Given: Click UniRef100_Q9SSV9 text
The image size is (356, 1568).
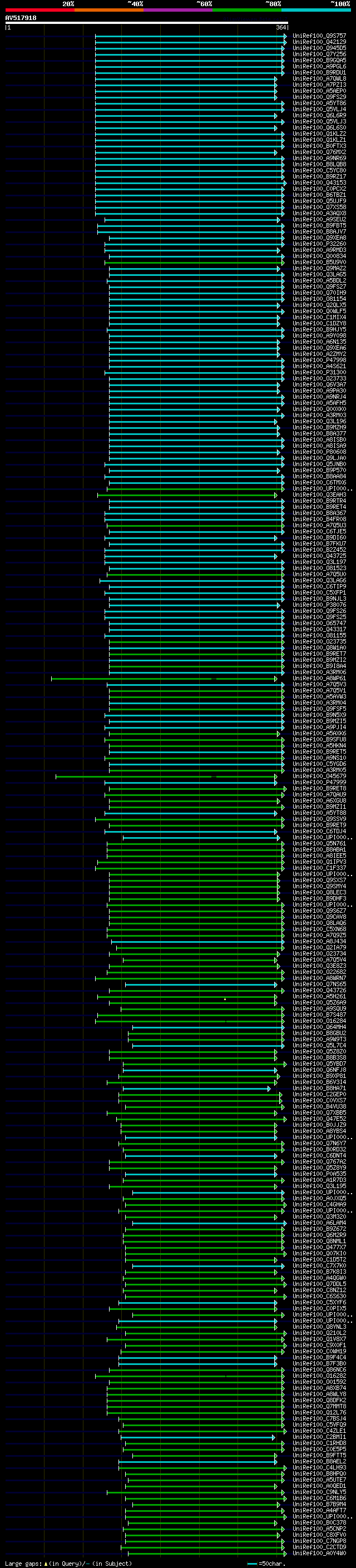Looking at the screenshot, I should pyautogui.click(x=319, y=819).
